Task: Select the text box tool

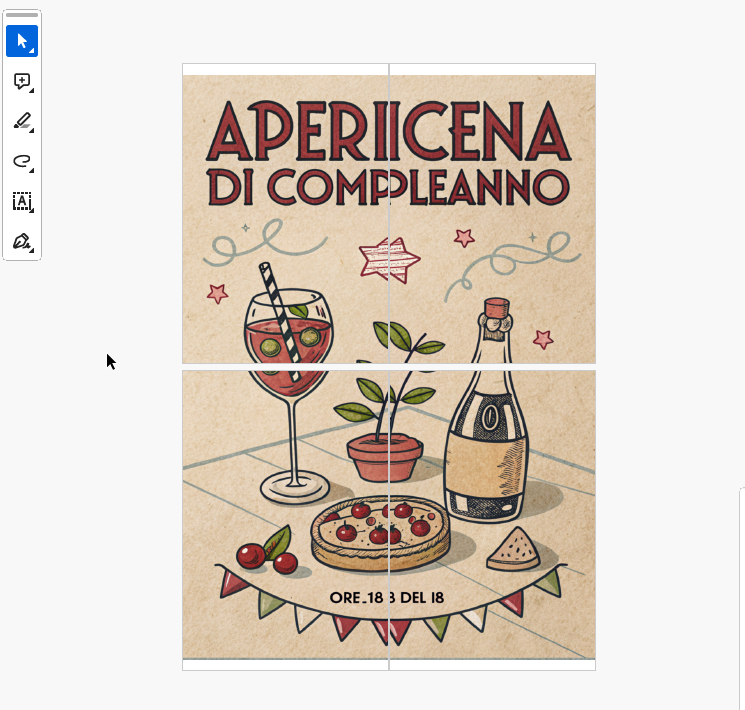Action: pyautogui.click(x=22, y=201)
